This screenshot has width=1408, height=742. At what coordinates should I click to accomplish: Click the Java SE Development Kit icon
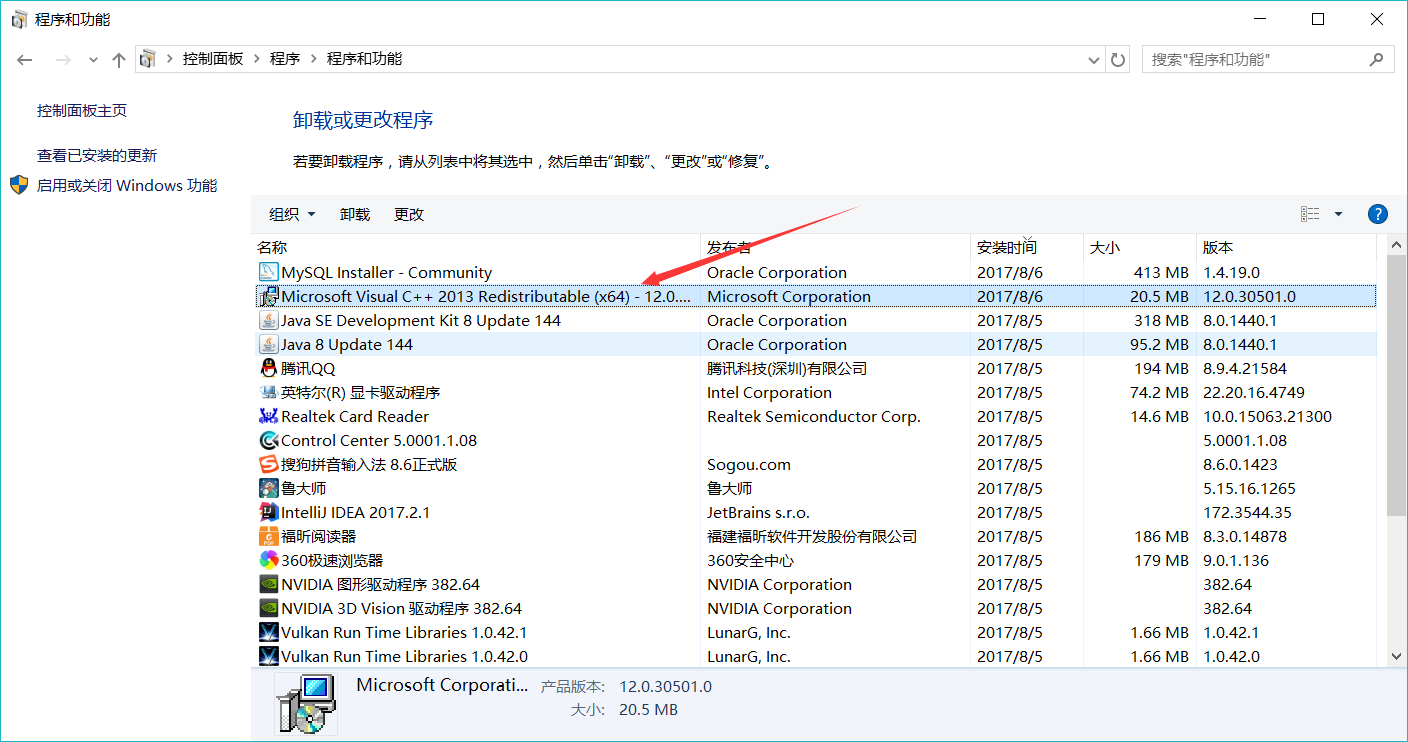pyautogui.click(x=268, y=320)
